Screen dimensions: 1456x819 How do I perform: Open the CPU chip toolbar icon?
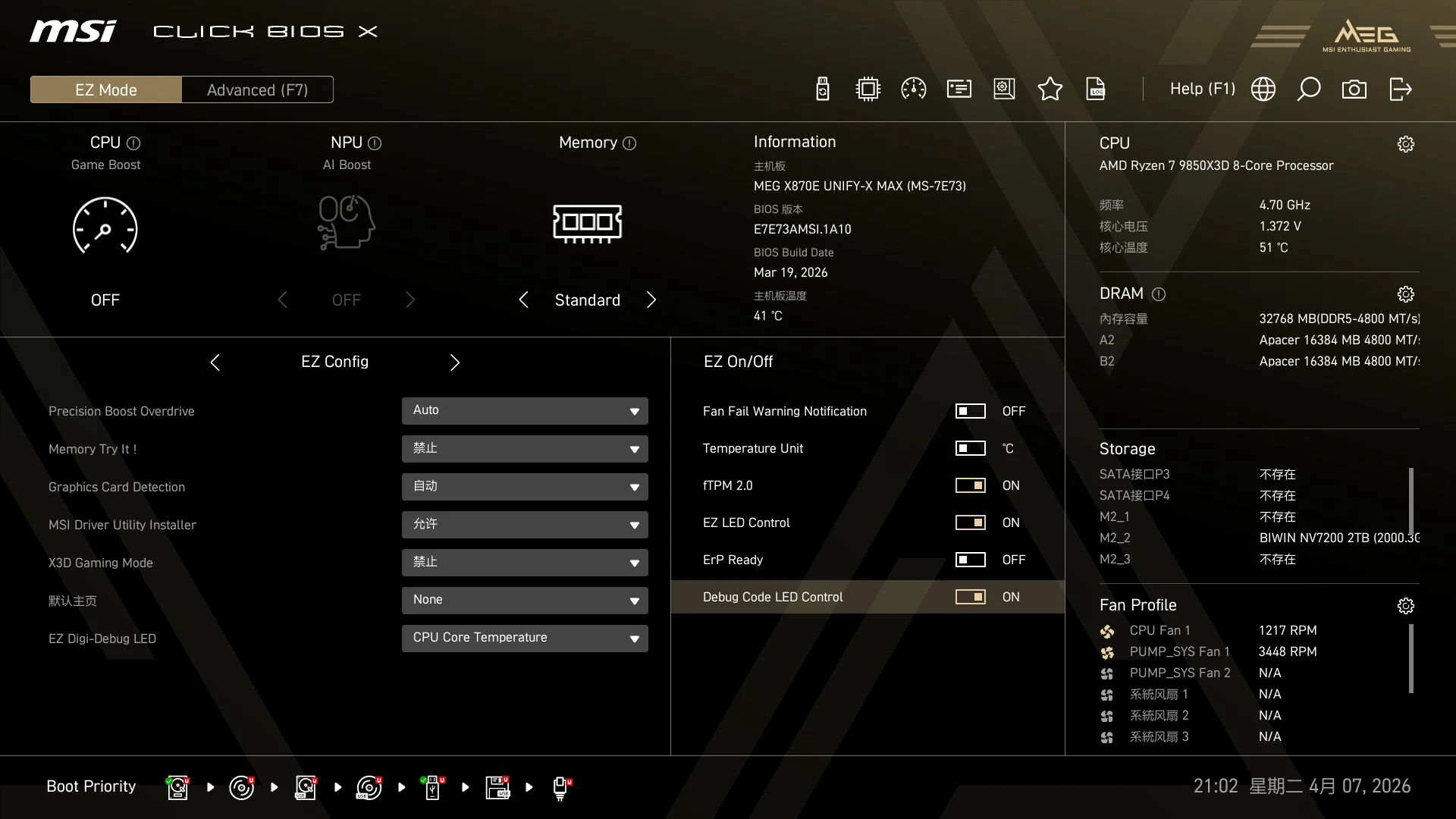pos(868,89)
